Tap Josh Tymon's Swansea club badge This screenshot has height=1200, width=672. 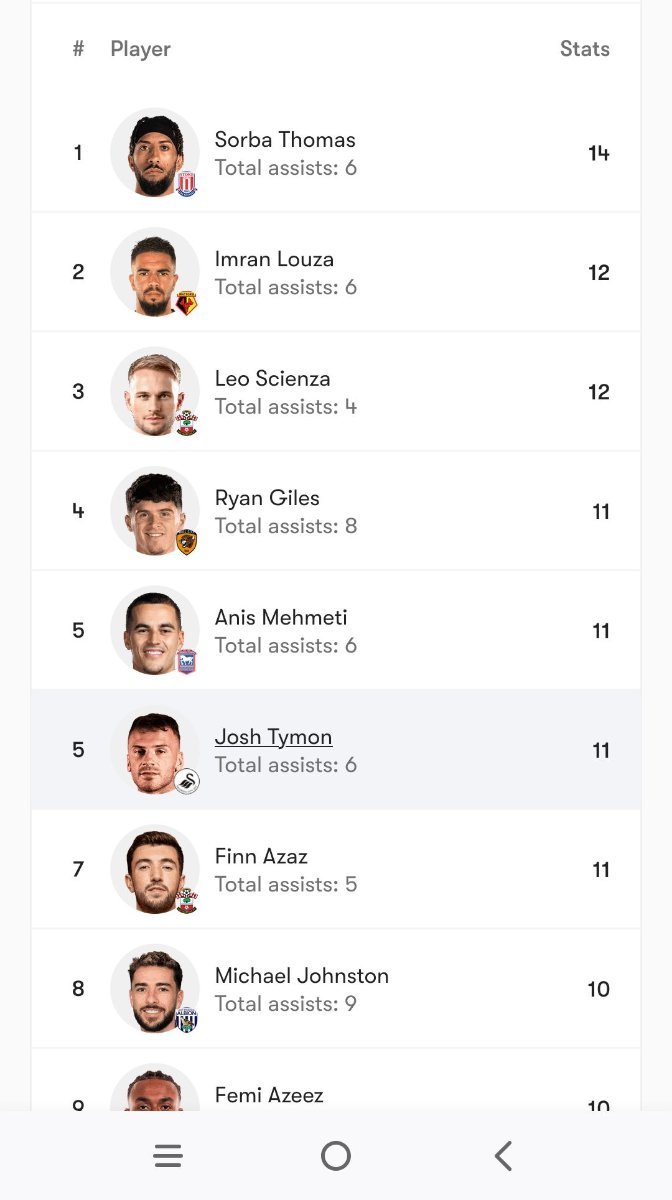click(x=187, y=781)
